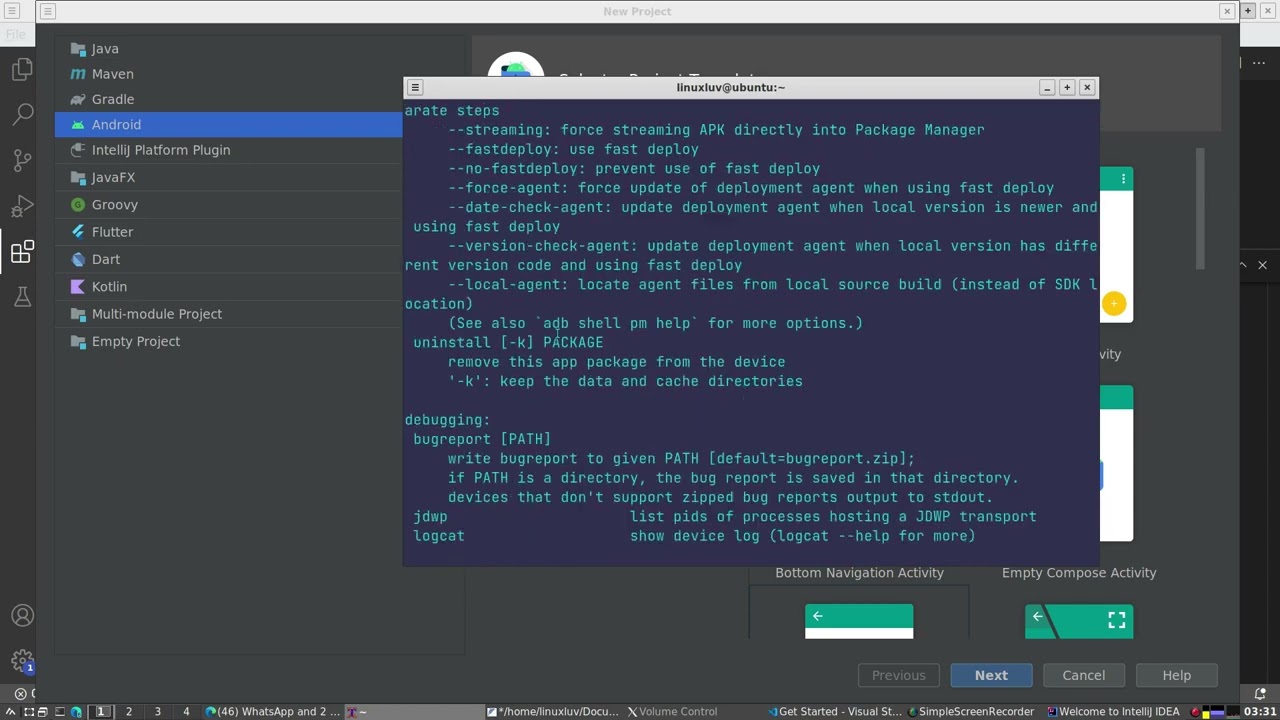
Task: Click the red recording tray icon
Action: 1195,711
